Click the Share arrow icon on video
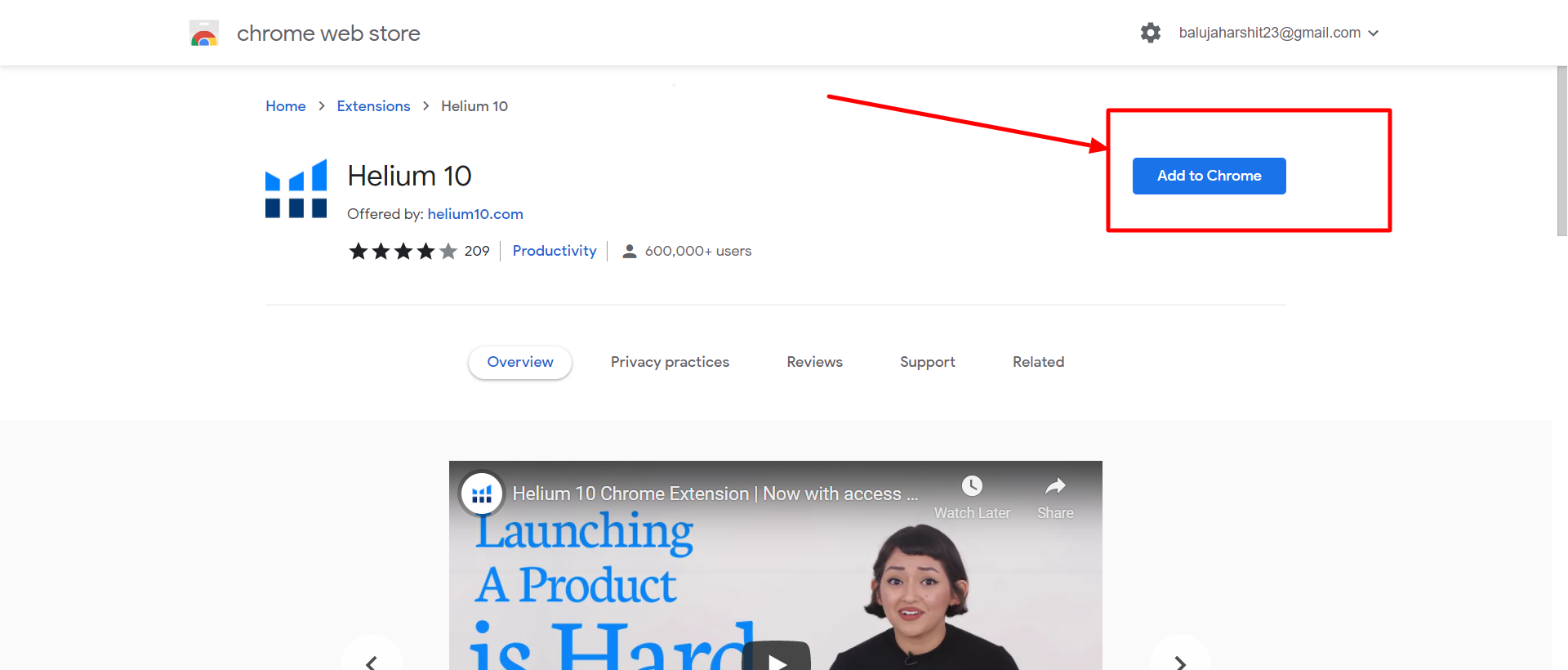Viewport: 1568px width, 670px height. (x=1055, y=486)
